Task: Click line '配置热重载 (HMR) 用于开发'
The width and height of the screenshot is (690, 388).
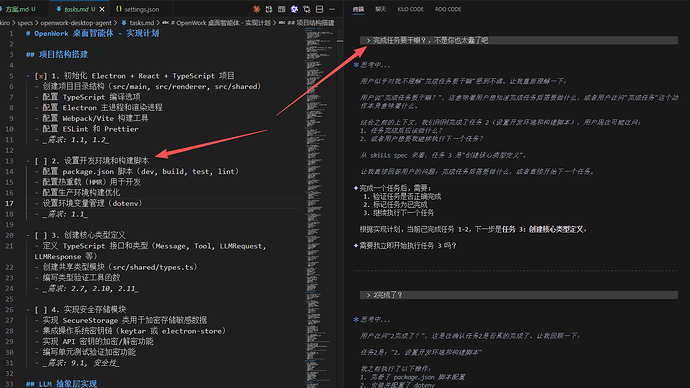Action: (92, 182)
